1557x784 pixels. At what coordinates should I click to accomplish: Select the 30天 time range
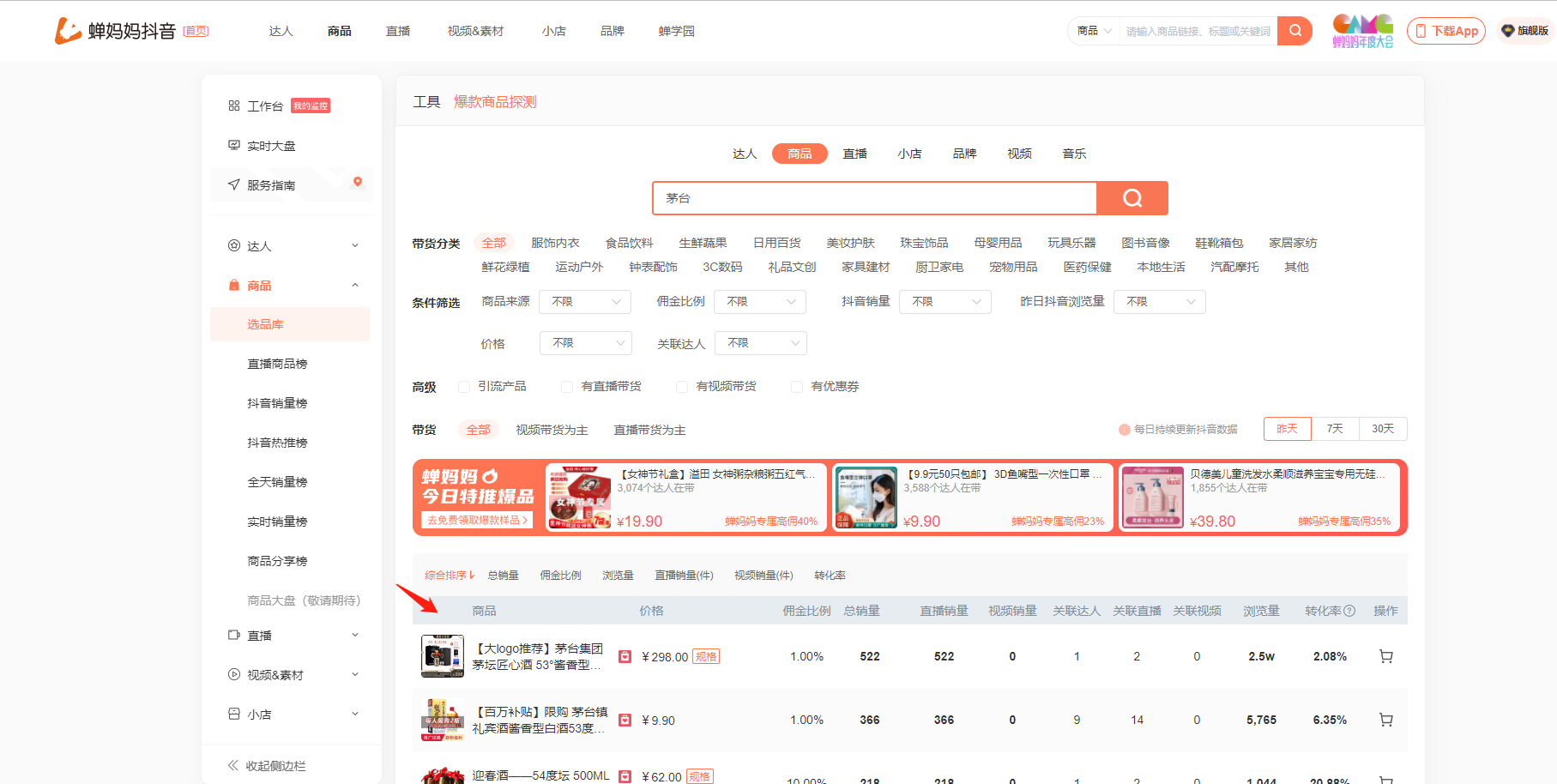(x=1383, y=429)
